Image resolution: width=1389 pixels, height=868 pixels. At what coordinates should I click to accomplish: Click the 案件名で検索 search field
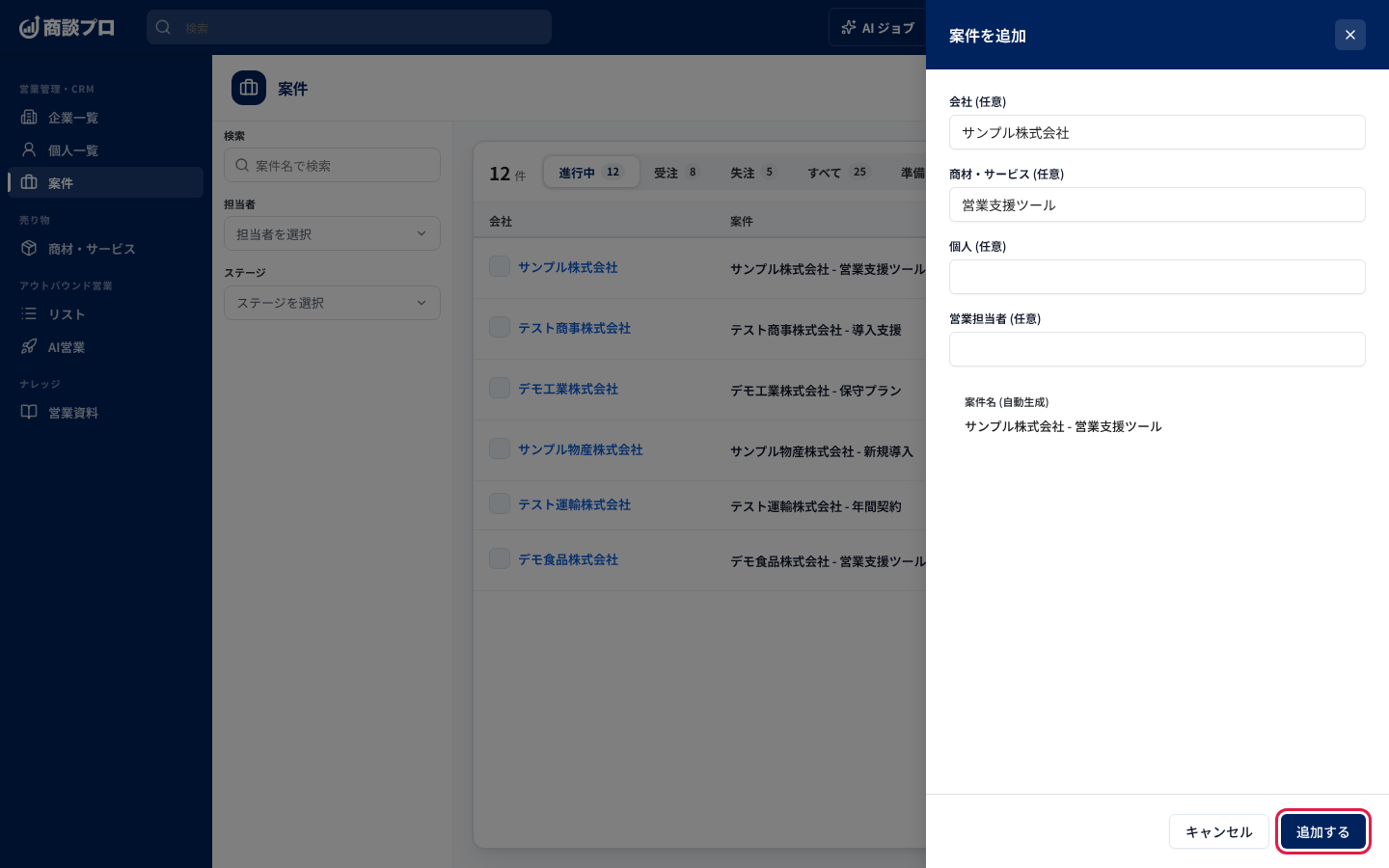(332, 165)
